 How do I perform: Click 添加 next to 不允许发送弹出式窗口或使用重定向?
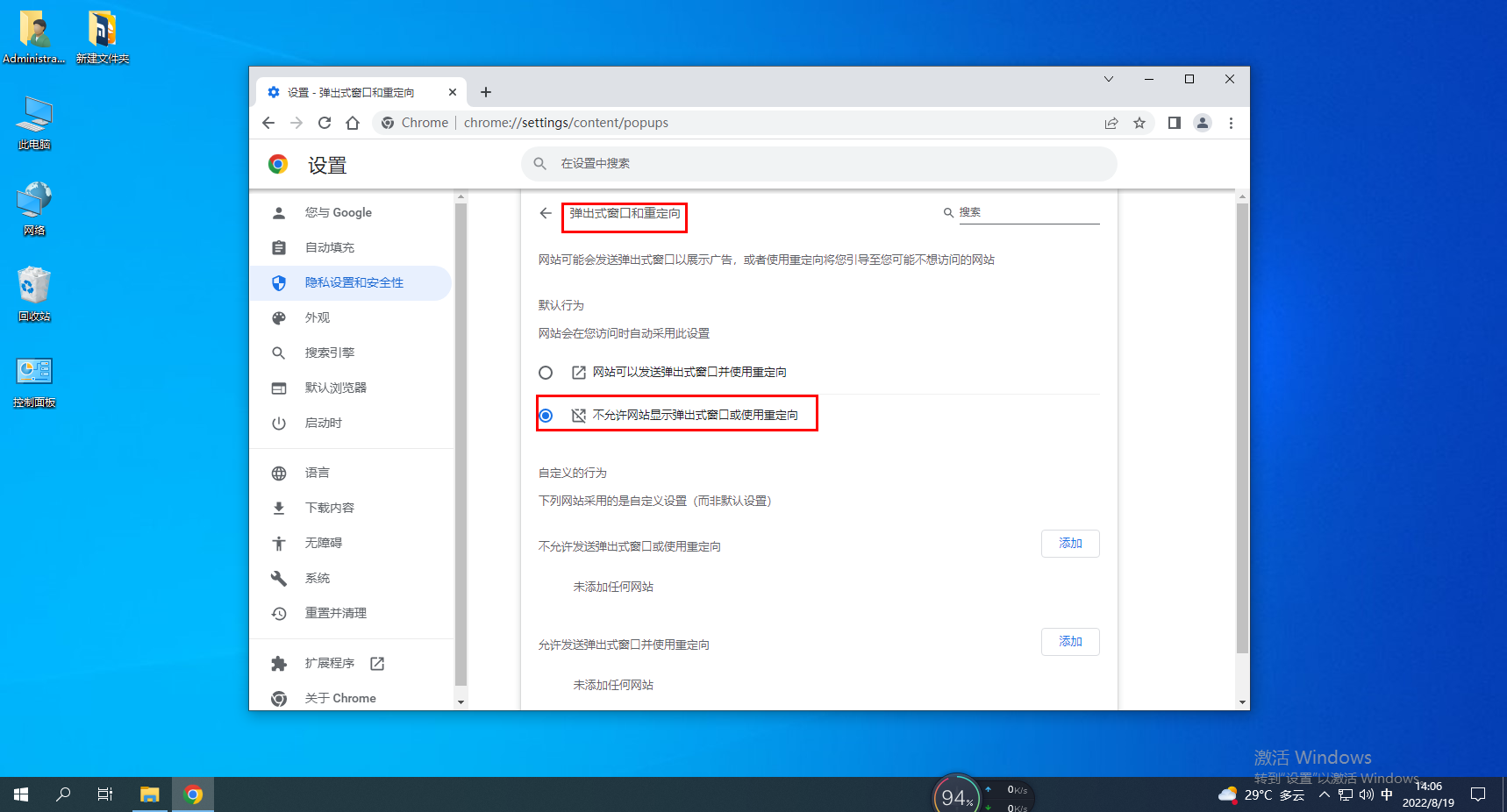(1069, 543)
